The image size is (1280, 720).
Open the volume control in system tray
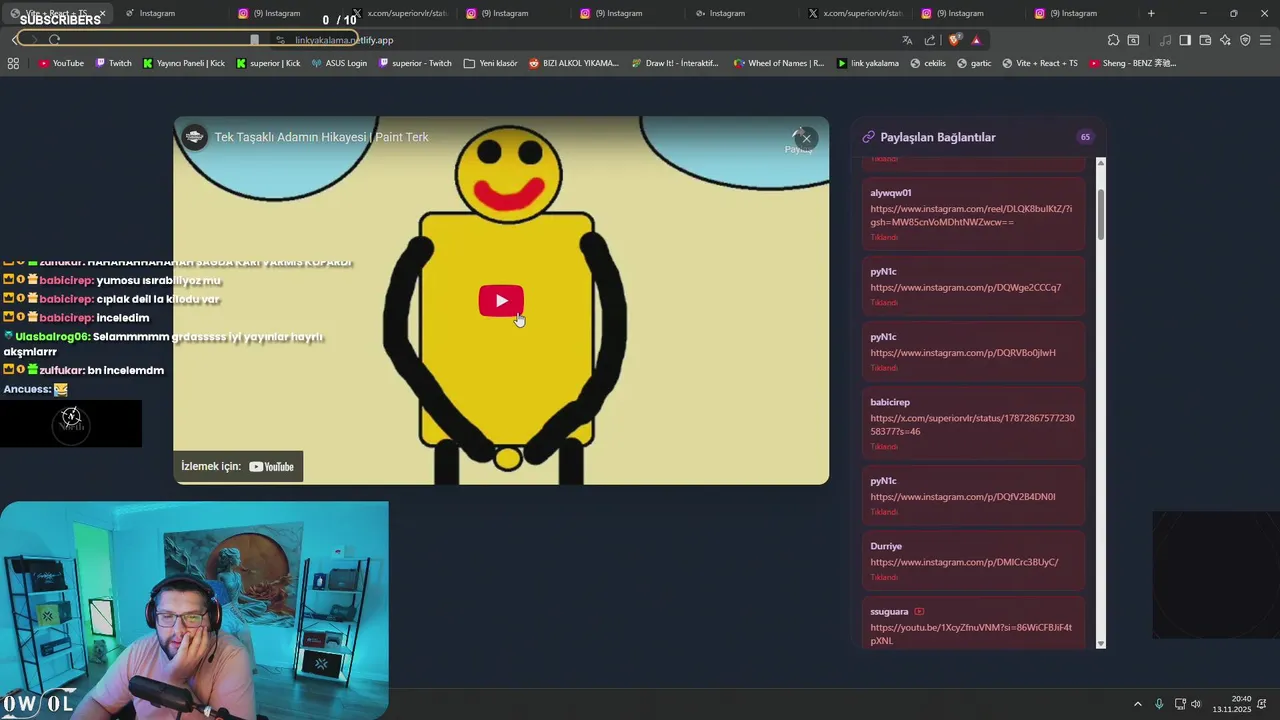pos(1196,704)
